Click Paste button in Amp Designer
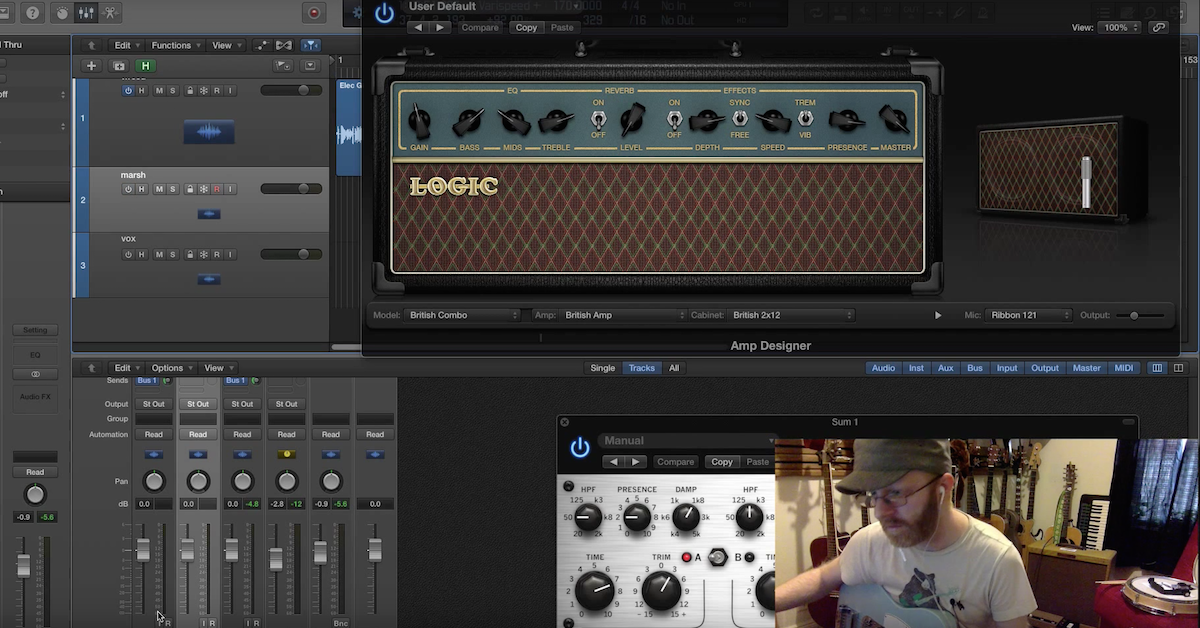1200x628 pixels. 562,28
